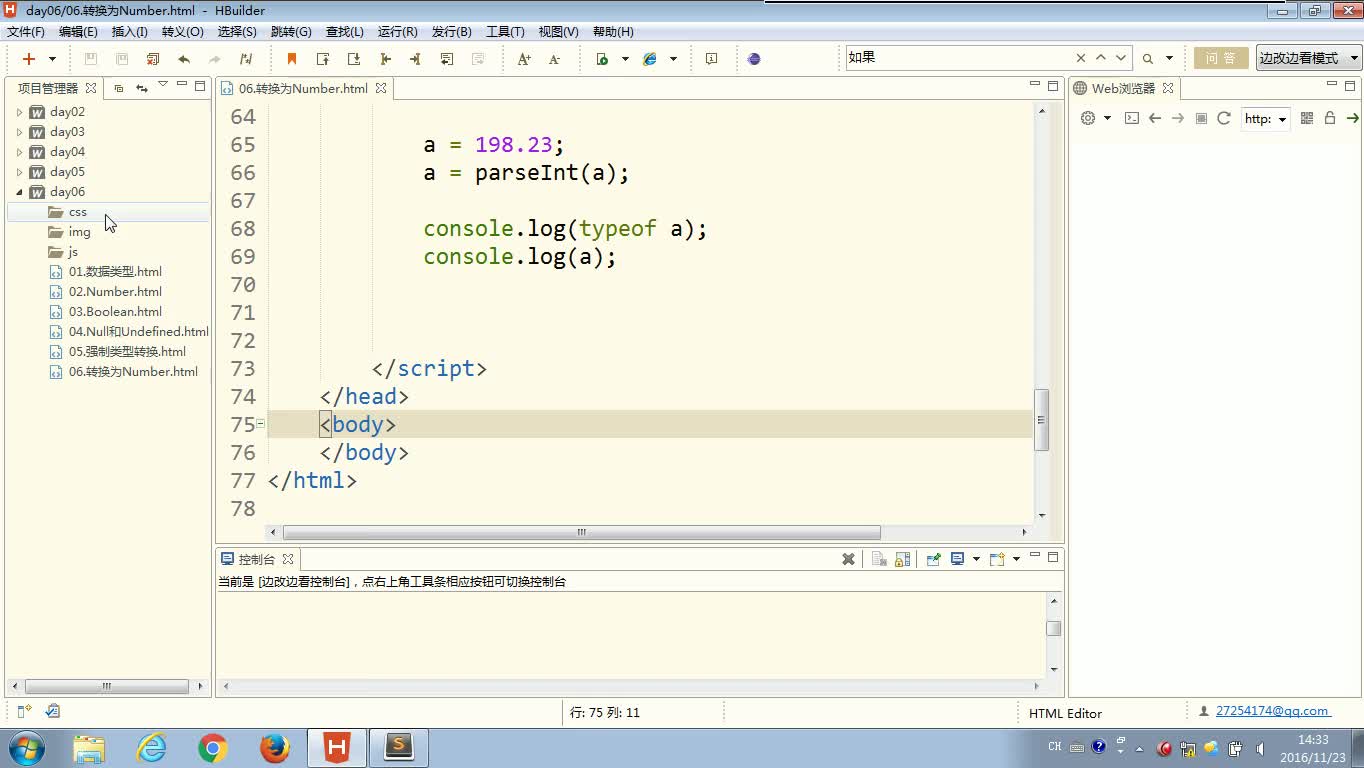Click the 27254174@qq.com account link
Viewport: 1364px width, 768px height.
1272,711
